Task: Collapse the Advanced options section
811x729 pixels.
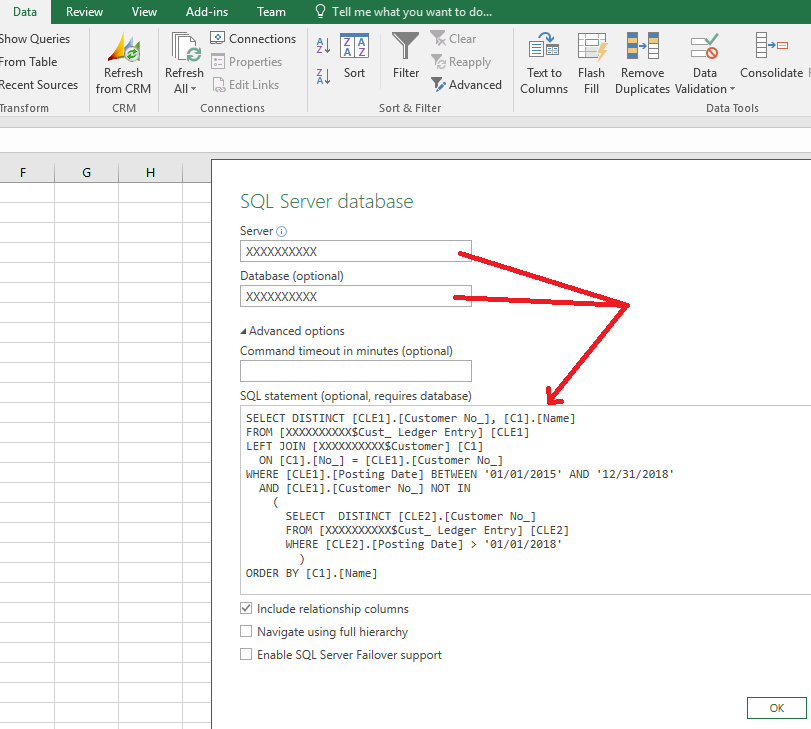Action: point(243,331)
